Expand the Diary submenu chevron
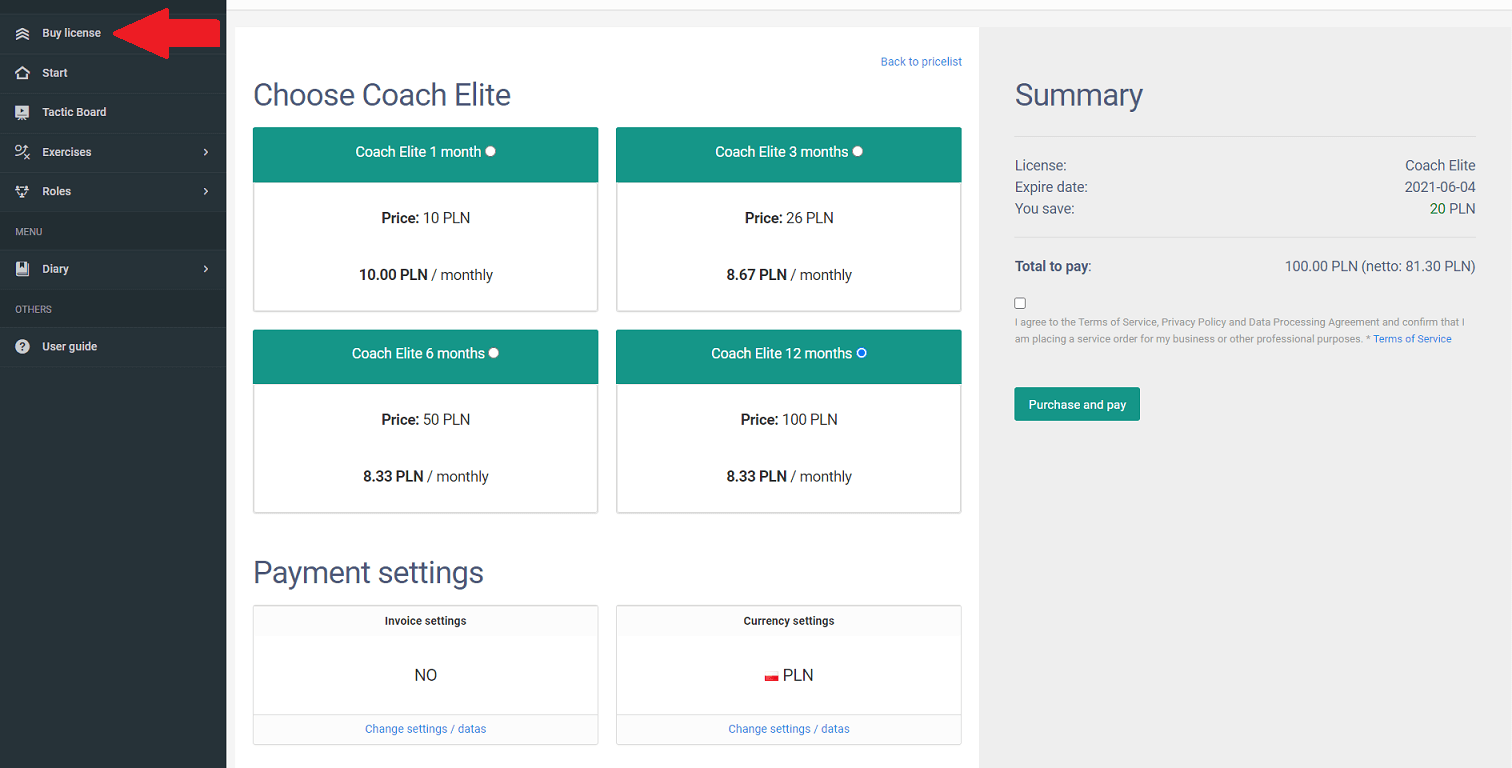The height and width of the screenshot is (768, 1512). point(206,269)
